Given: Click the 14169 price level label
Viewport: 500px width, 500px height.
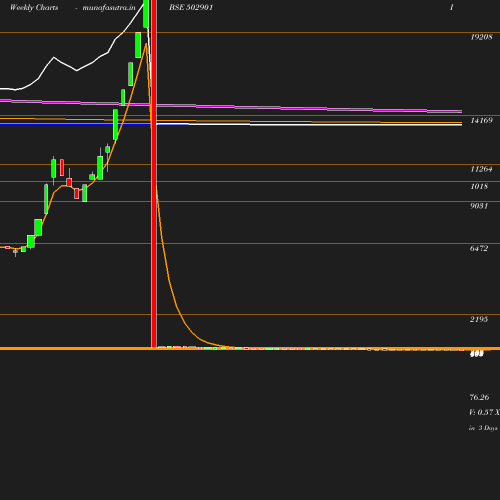Looking at the screenshot, I should pos(481,120).
